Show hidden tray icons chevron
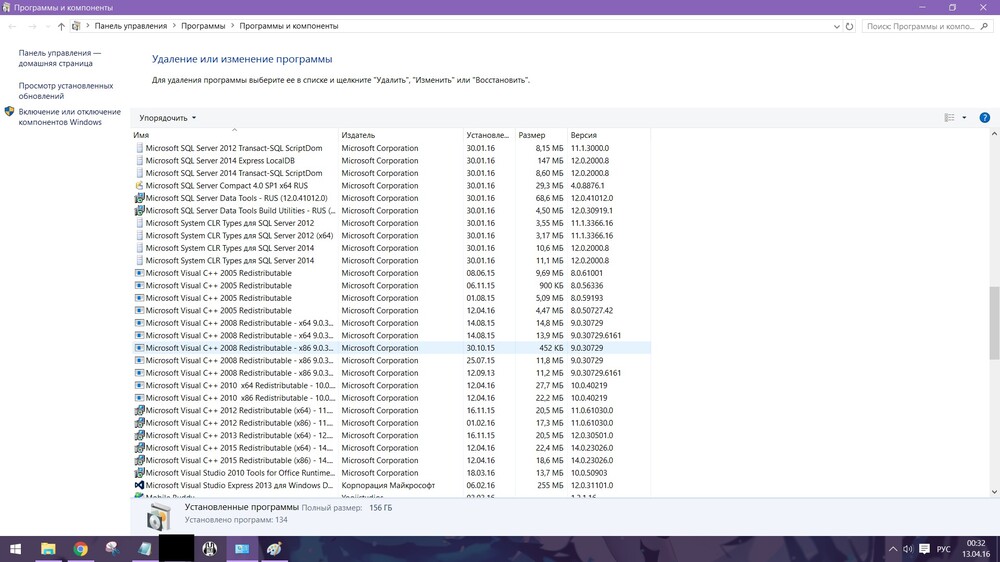 point(892,549)
